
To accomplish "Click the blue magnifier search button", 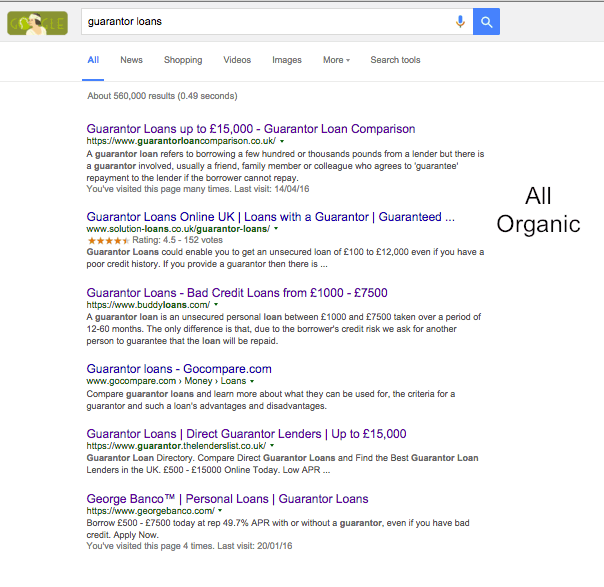I will (x=486, y=22).
